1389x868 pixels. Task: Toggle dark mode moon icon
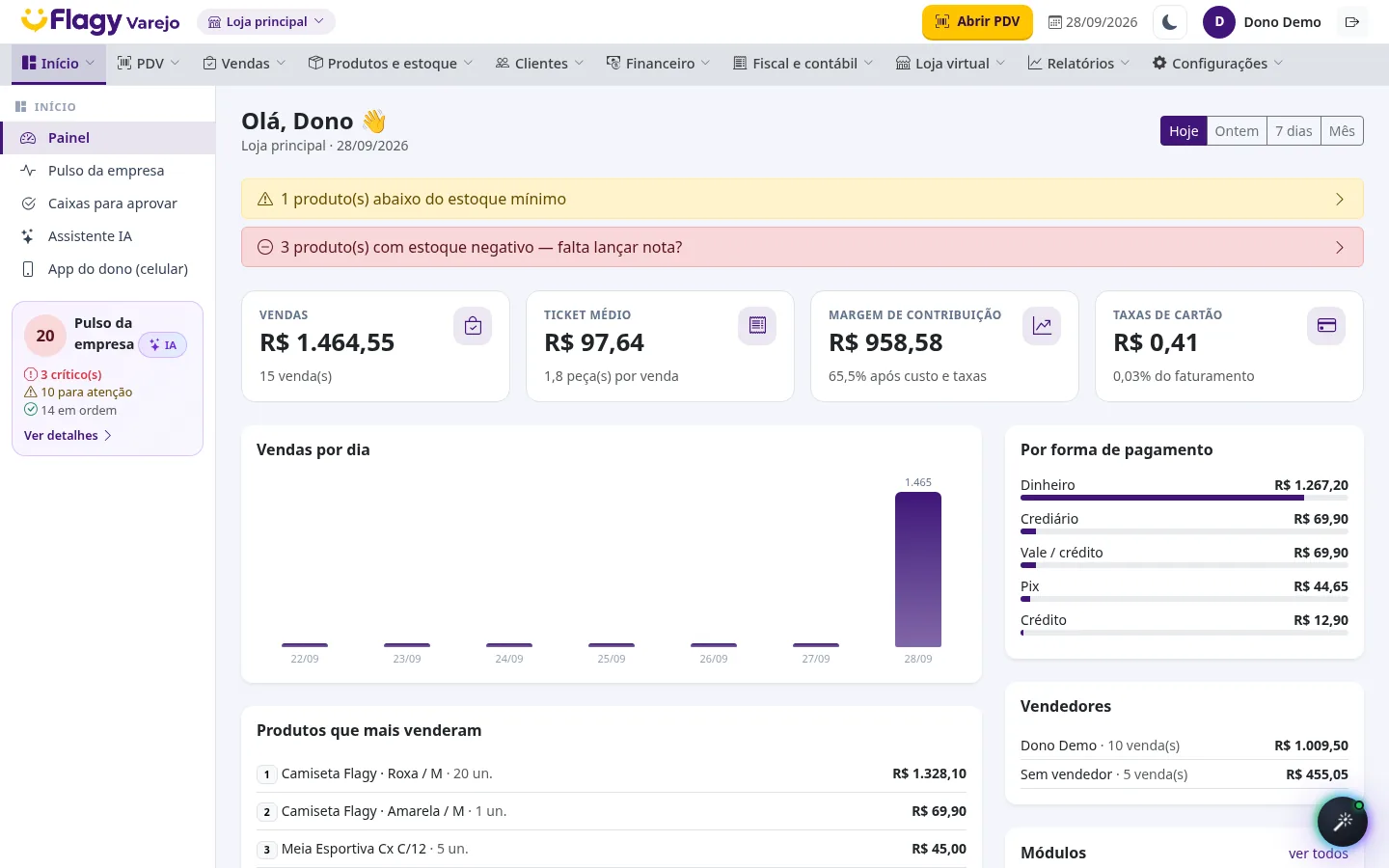pyautogui.click(x=1170, y=22)
